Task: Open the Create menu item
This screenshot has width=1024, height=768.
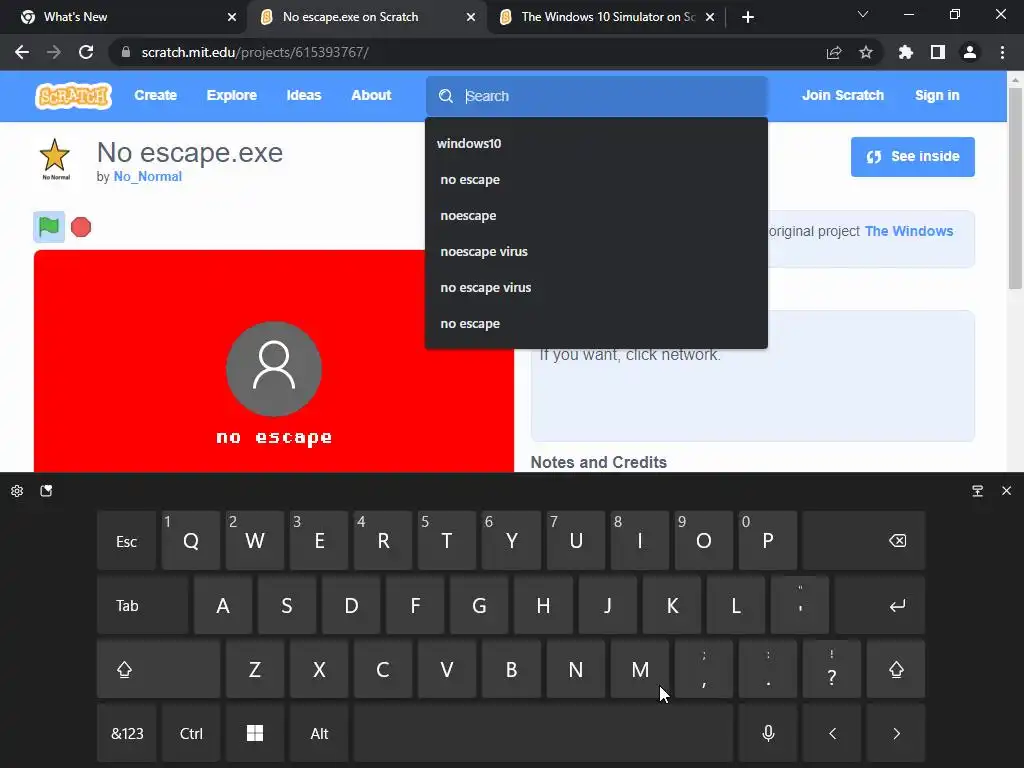Action: (155, 95)
